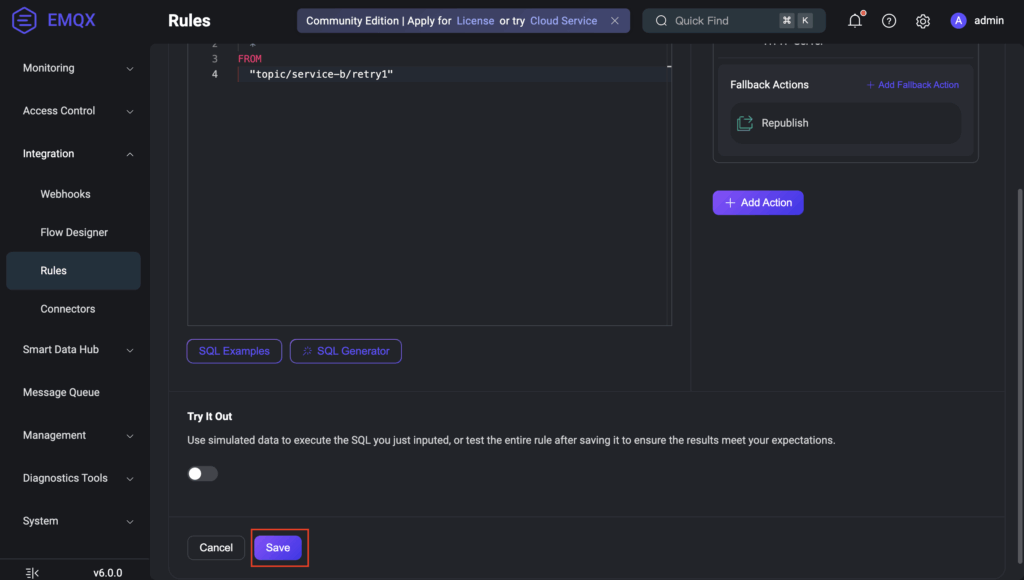1024x580 pixels.
Task: Open Webhooks in the sidebar
Action: pyautogui.click(x=65, y=194)
